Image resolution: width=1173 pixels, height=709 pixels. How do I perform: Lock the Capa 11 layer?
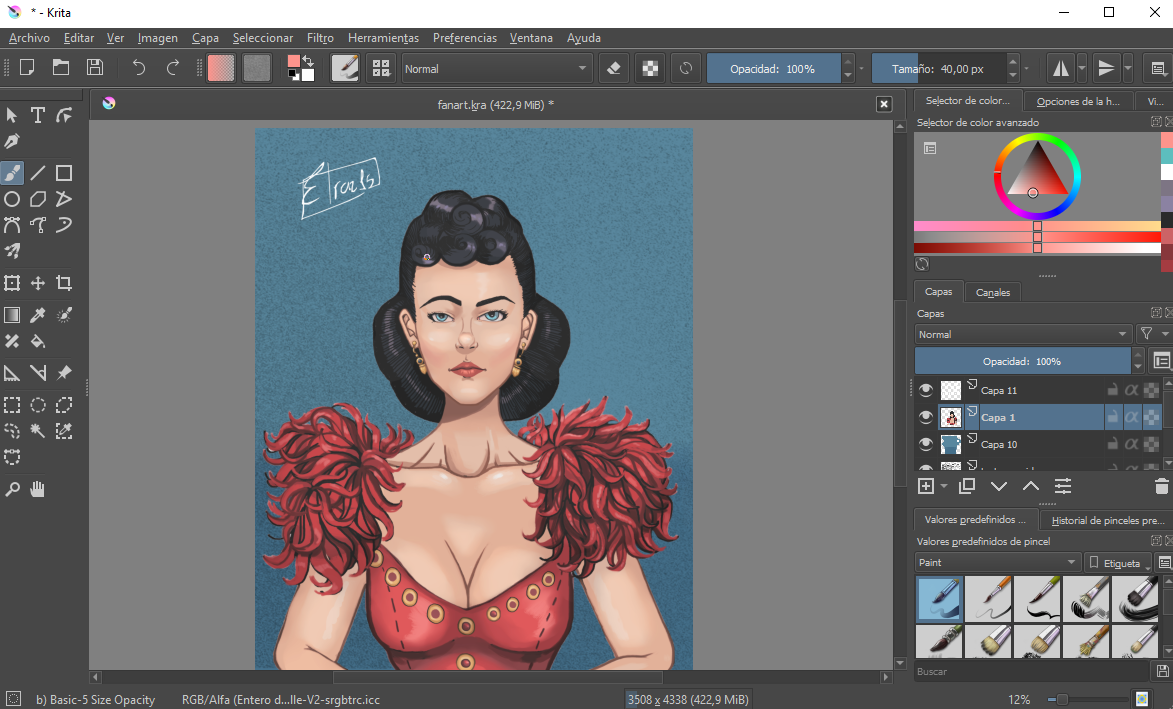pyautogui.click(x=1112, y=390)
